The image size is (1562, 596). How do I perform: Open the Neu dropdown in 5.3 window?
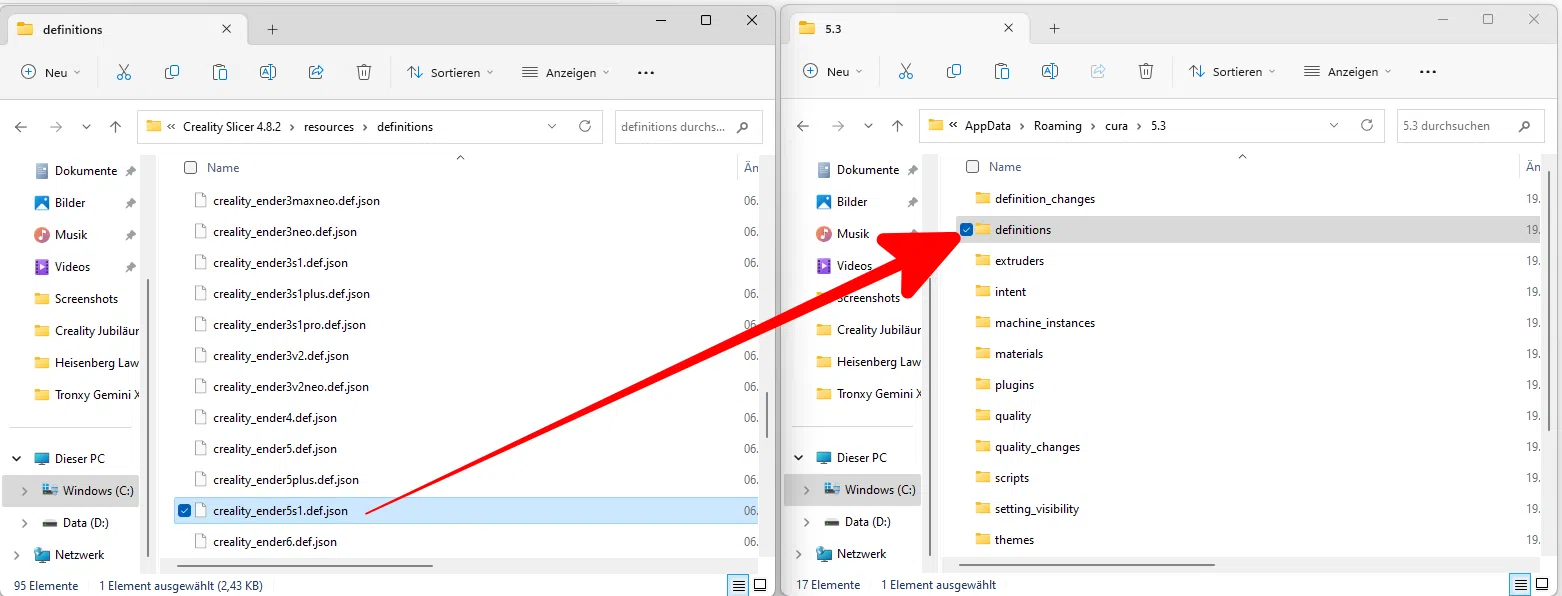(x=833, y=71)
